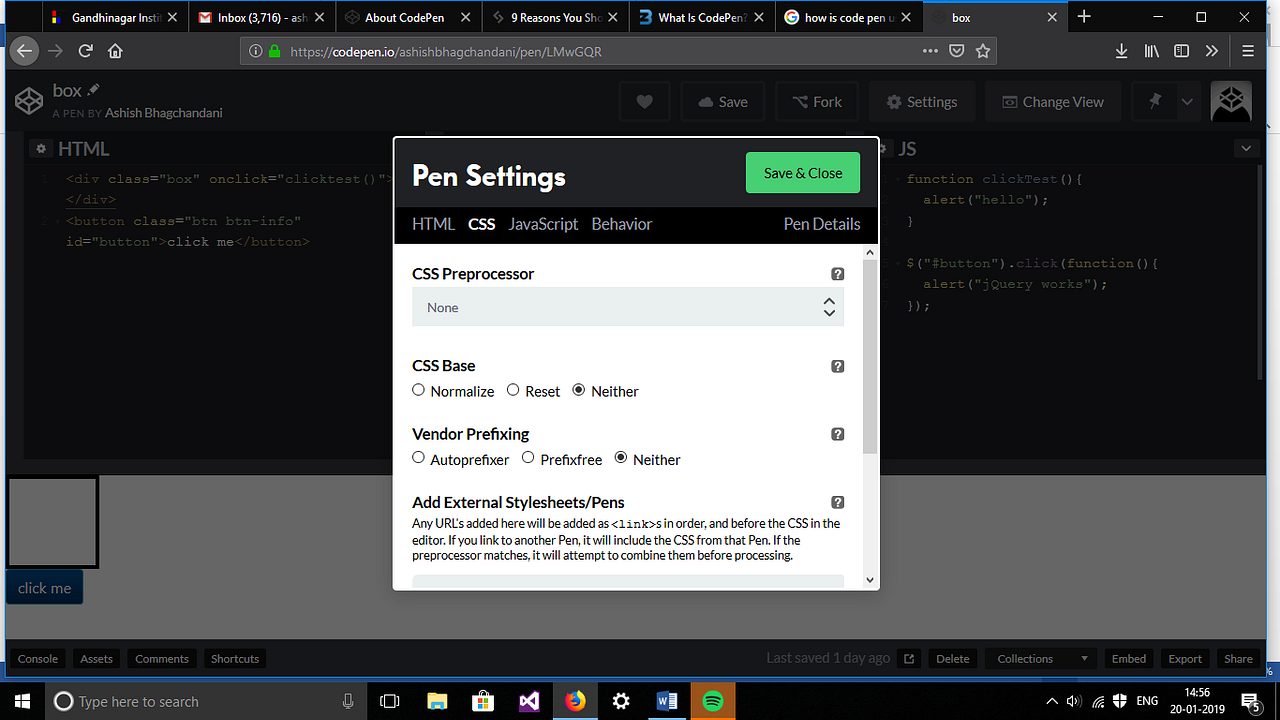1280x720 pixels.
Task: Open the Pen Details tab in settings
Action: (821, 224)
